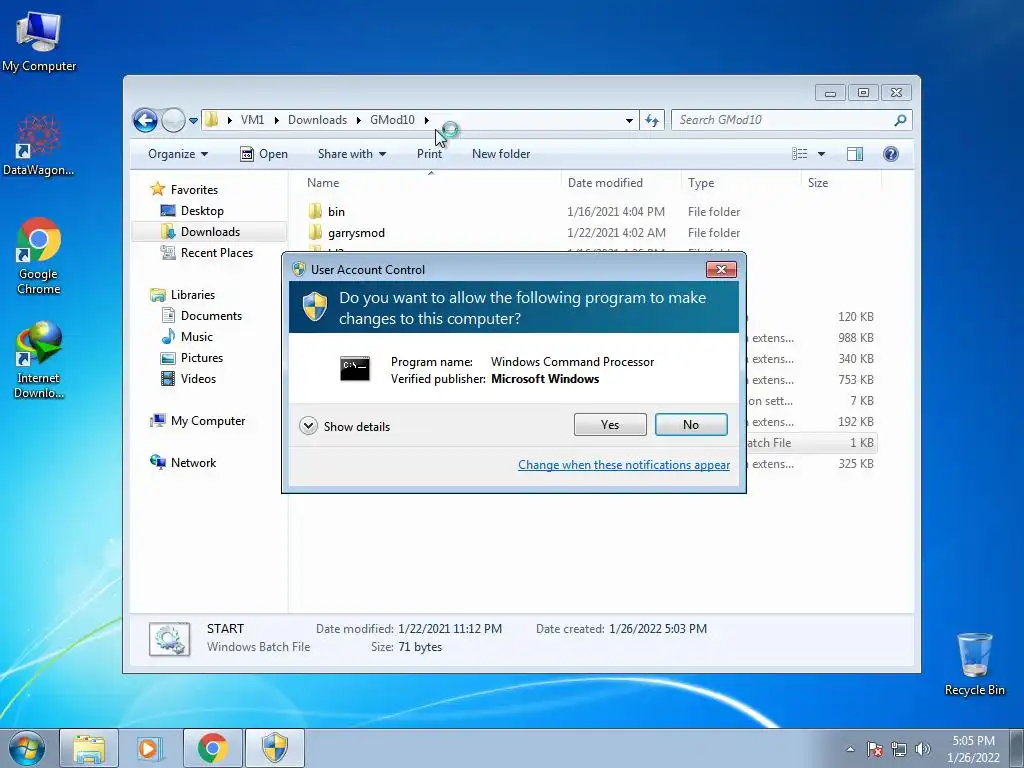Select Favorites in the navigation pane
Image resolution: width=1024 pixels, height=768 pixels.
pyautogui.click(x=194, y=190)
